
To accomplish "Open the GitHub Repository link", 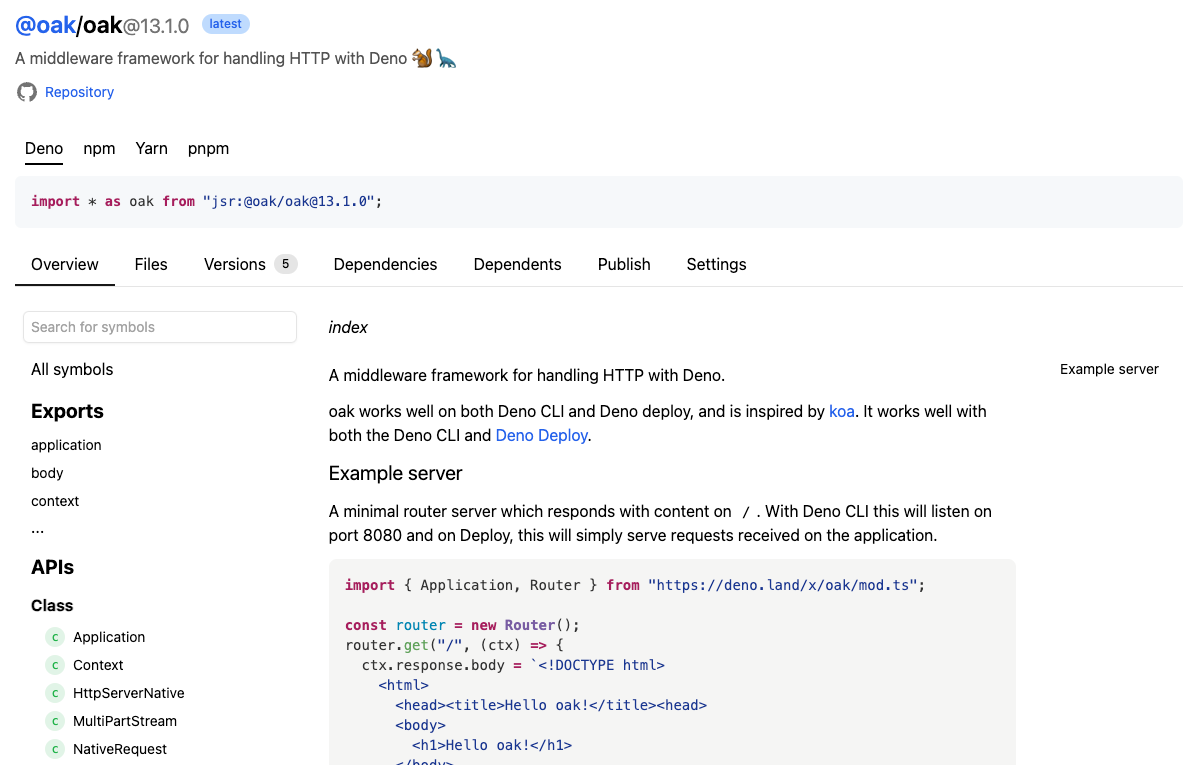I will pos(79,92).
